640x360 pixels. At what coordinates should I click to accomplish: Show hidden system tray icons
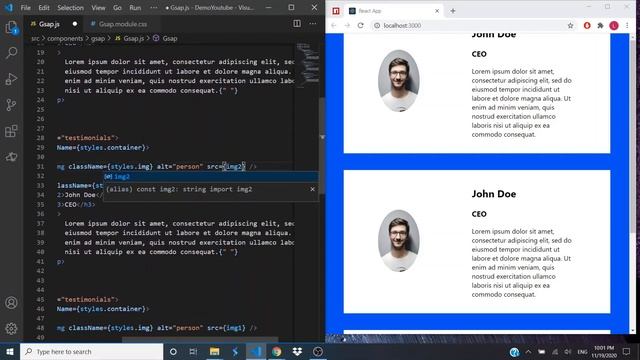point(528,351)
